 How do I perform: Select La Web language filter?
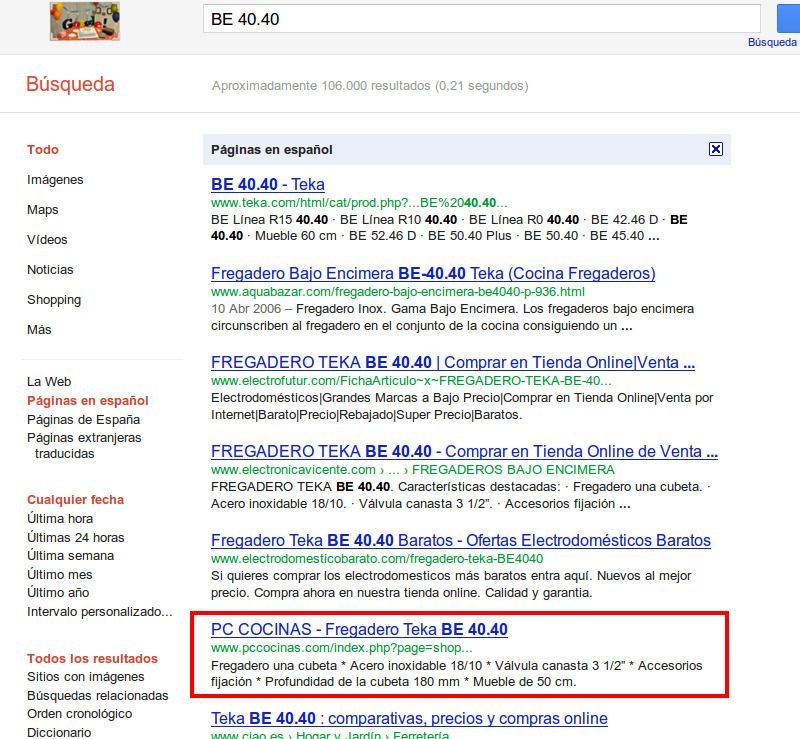click(49, 382)
